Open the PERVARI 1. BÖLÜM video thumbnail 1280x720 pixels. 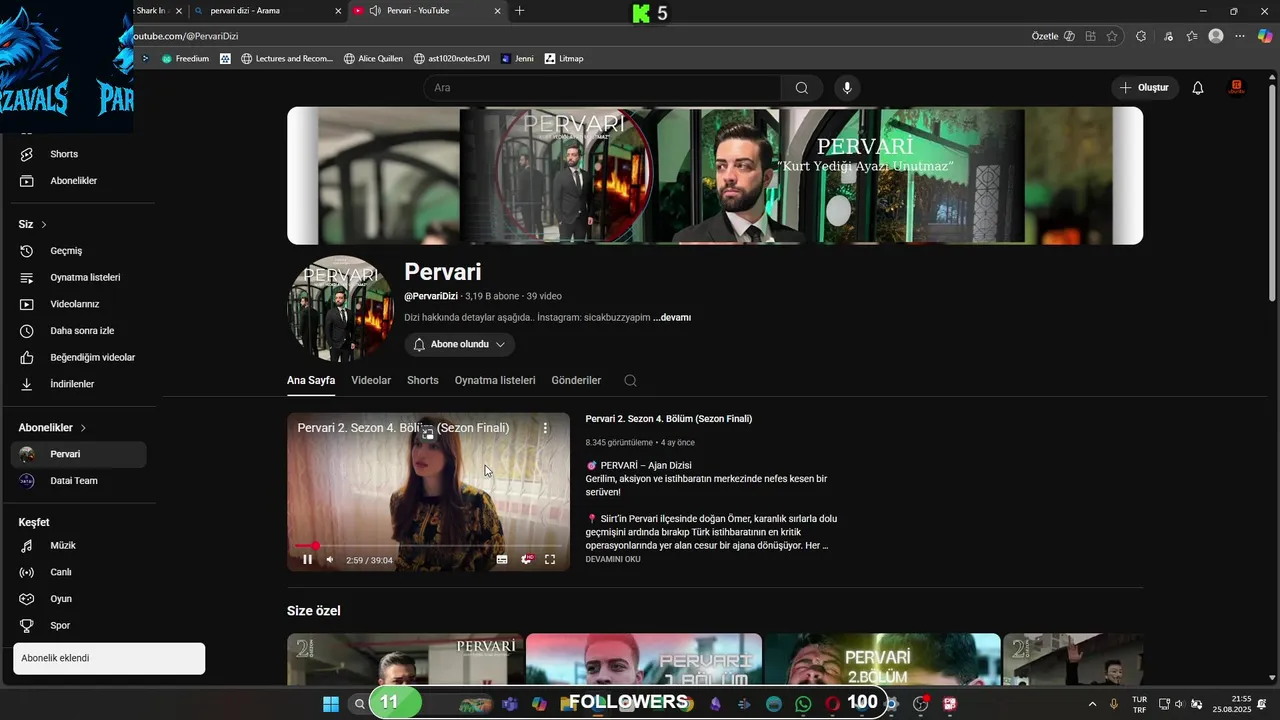(644, 659)
